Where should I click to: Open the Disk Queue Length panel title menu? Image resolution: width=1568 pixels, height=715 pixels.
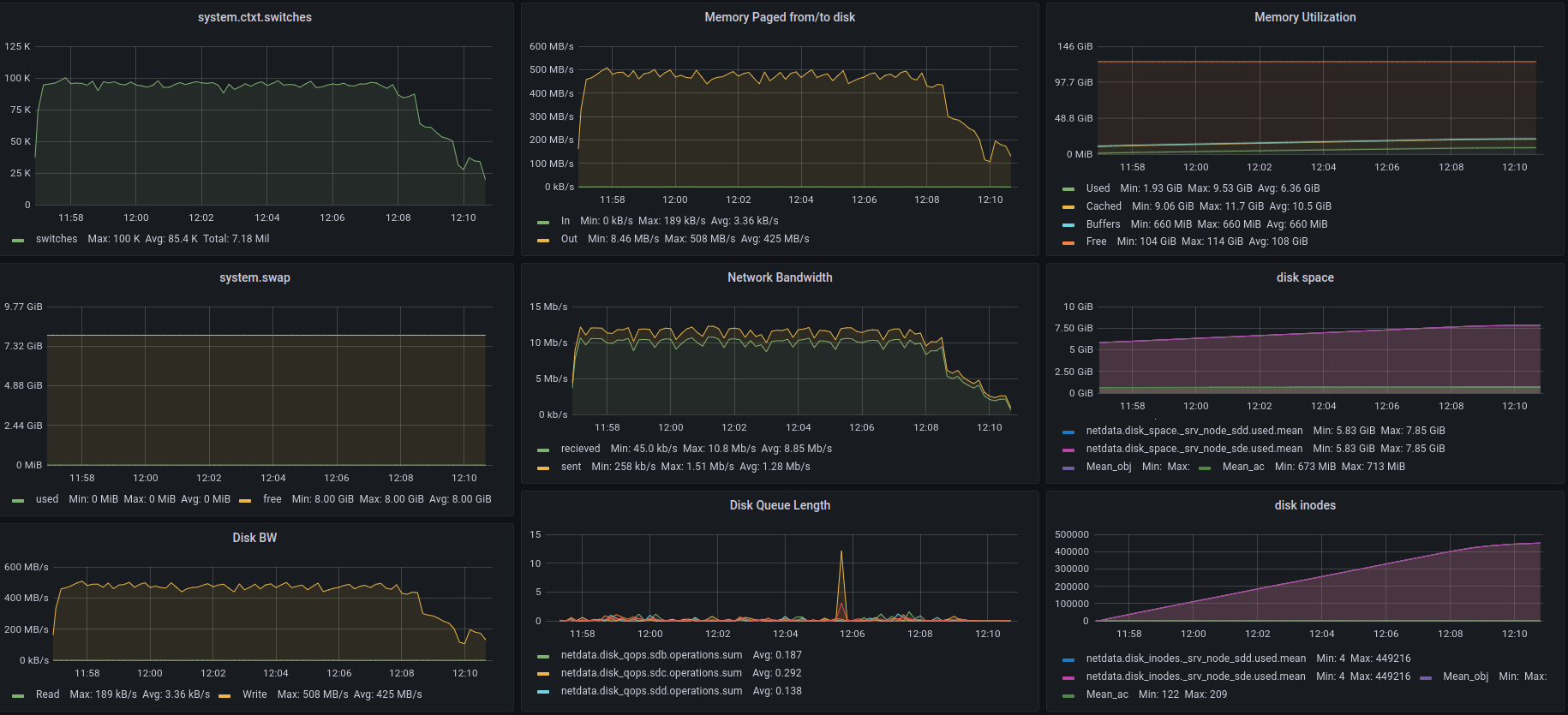click(779, 505)
